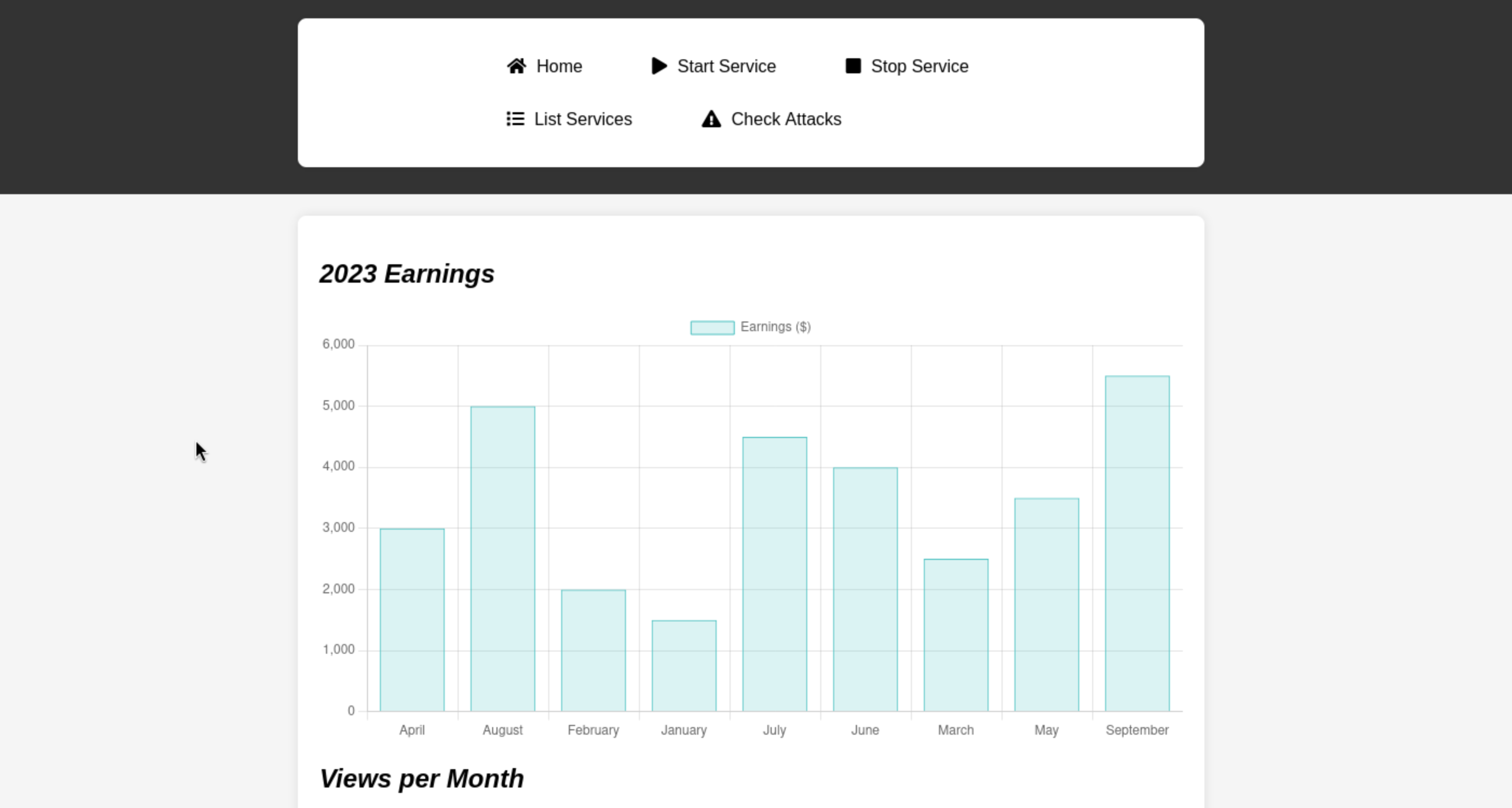
Task: Select the July bar in chart
Action: [x=774, y=573]
